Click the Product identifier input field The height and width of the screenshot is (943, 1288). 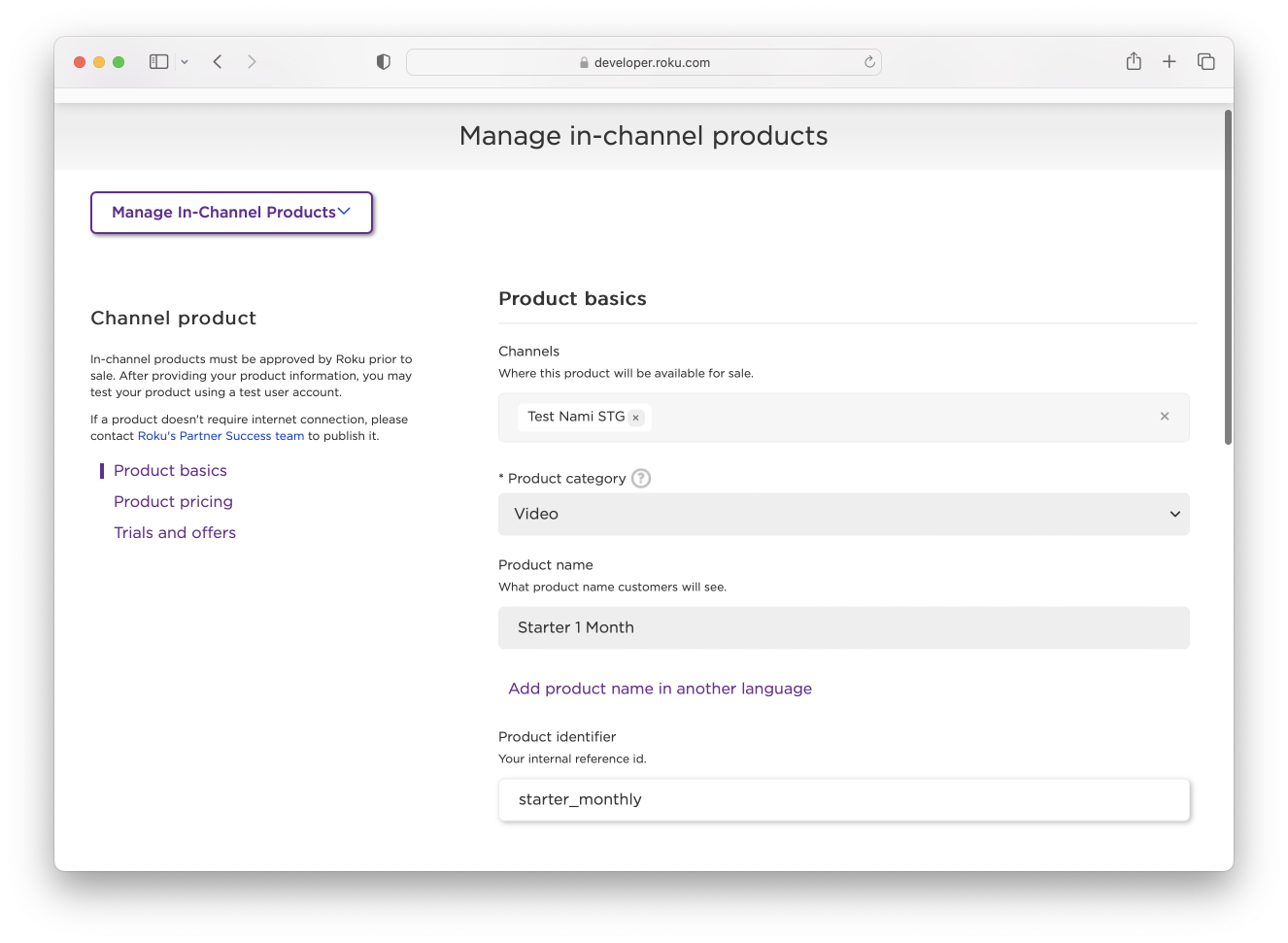[843, 800]
